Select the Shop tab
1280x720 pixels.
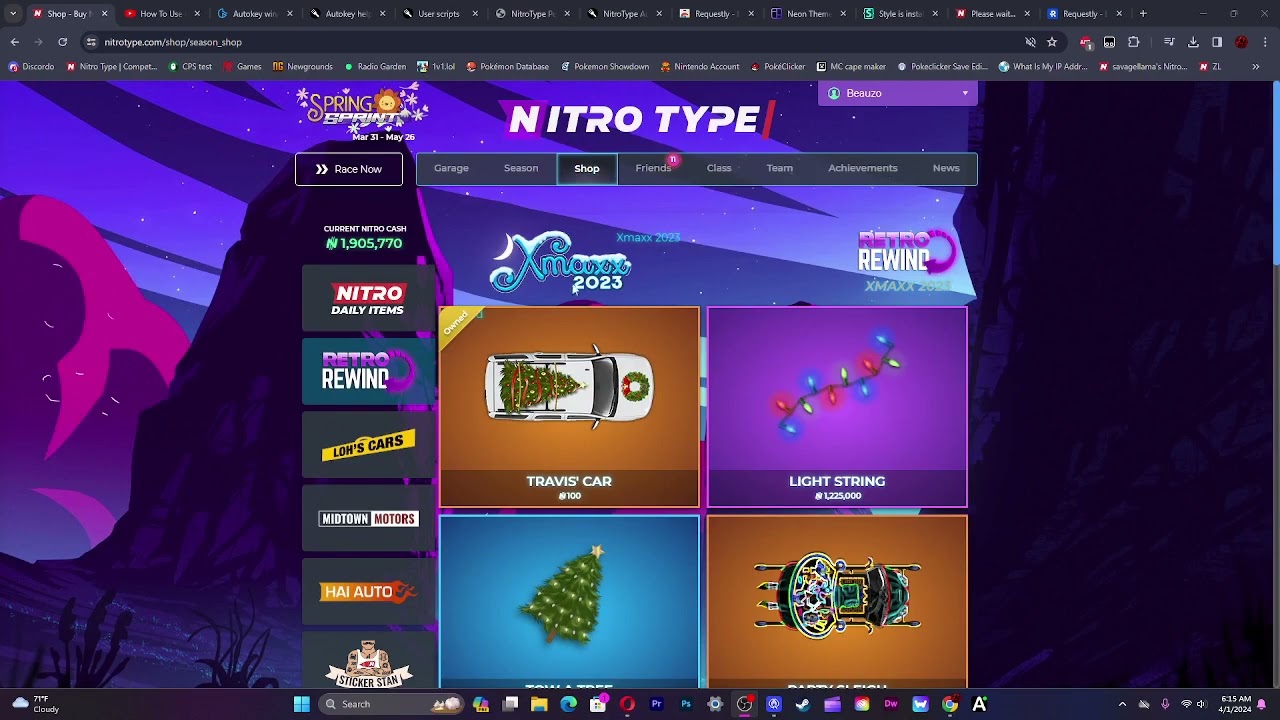587,168
